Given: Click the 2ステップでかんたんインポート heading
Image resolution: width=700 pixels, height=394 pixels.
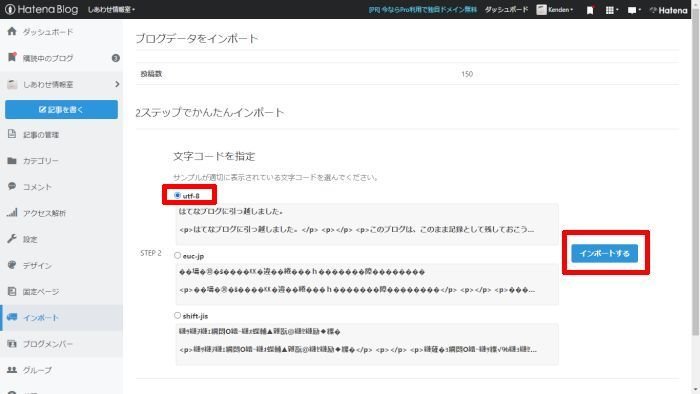Looking at the screenshot, I should pos(209,112).
